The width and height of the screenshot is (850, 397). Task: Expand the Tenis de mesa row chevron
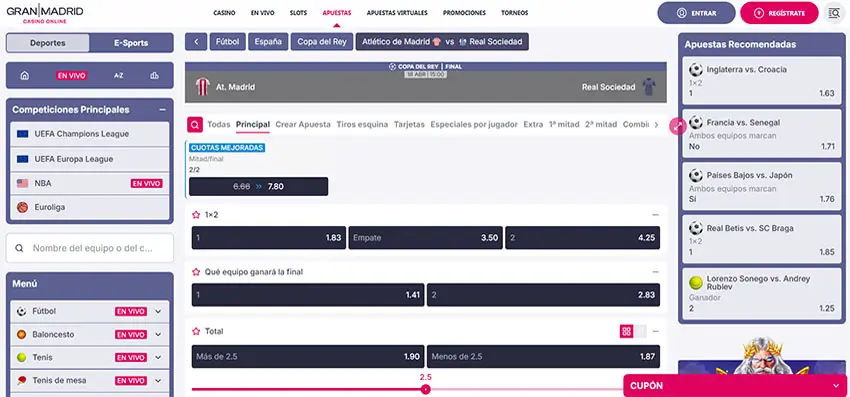[x=158, y=381]
